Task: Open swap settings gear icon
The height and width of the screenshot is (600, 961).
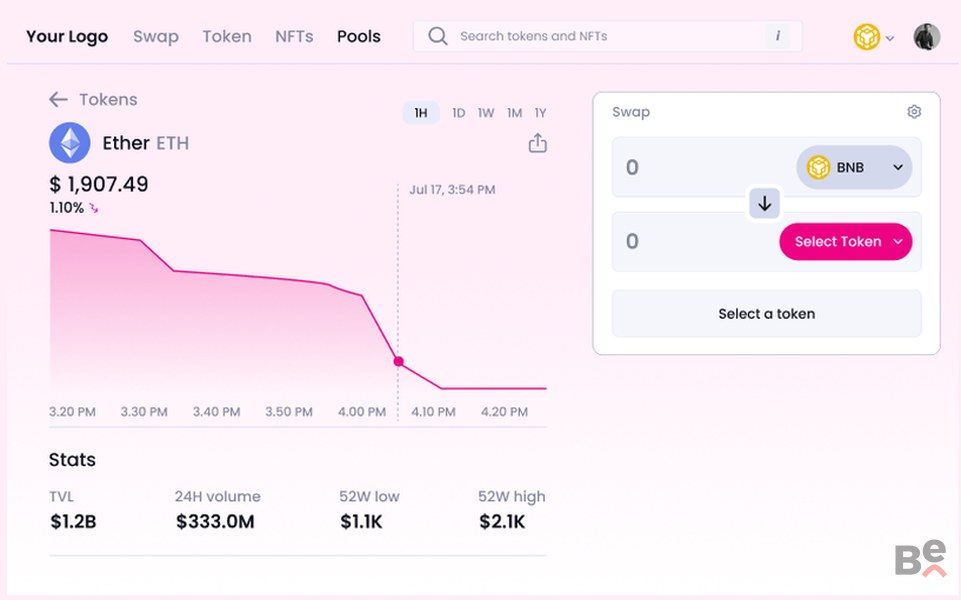Action: [x=914, y=112]
